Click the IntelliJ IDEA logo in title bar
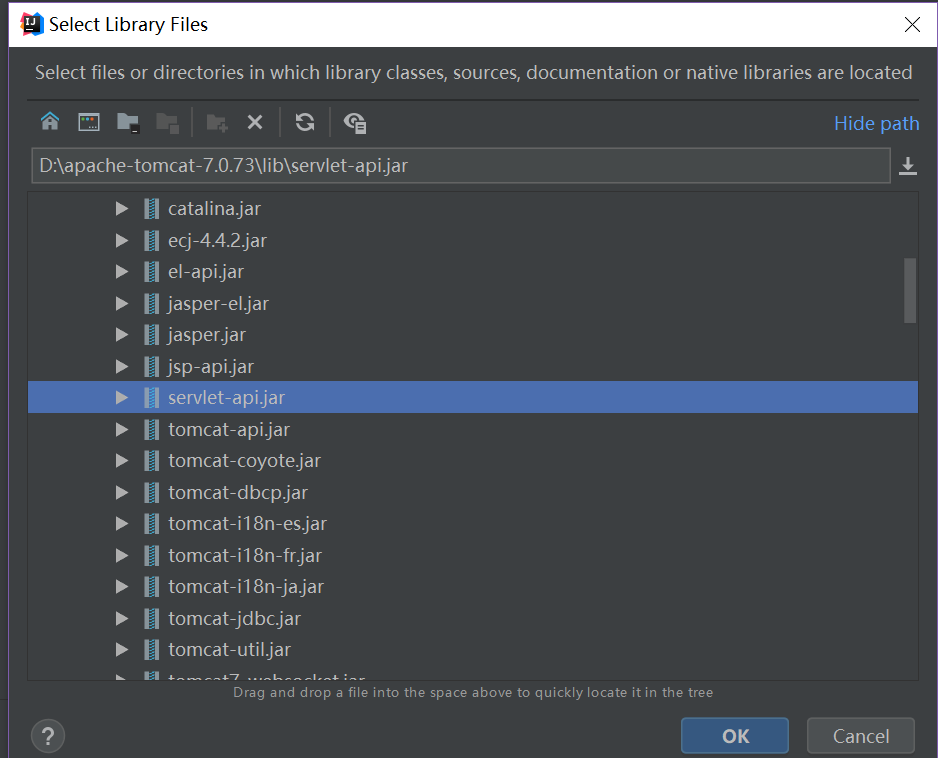The width and height of the screenshot is (938, 758). click(31, 24)
